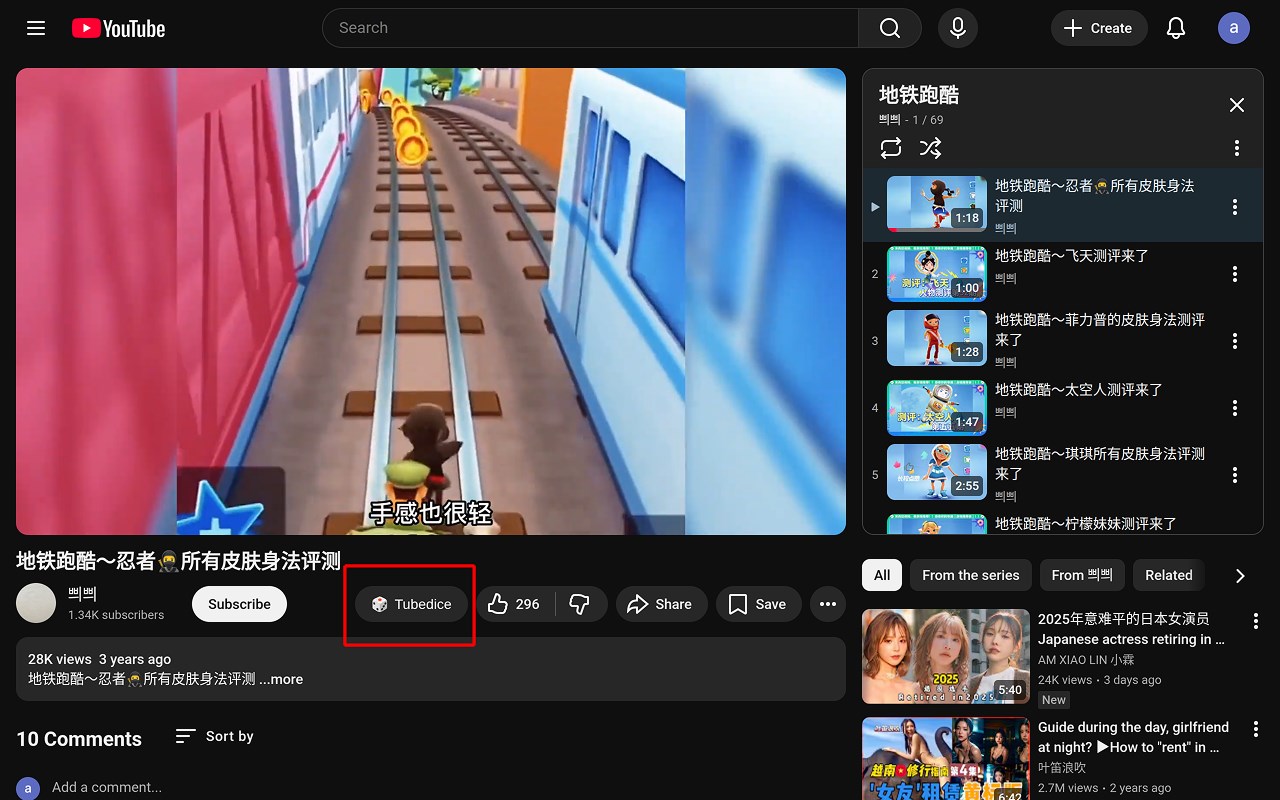Open the playlist panel's more options menu
The width and height of the screenshot is (1280, 800).
point(1237,148)
